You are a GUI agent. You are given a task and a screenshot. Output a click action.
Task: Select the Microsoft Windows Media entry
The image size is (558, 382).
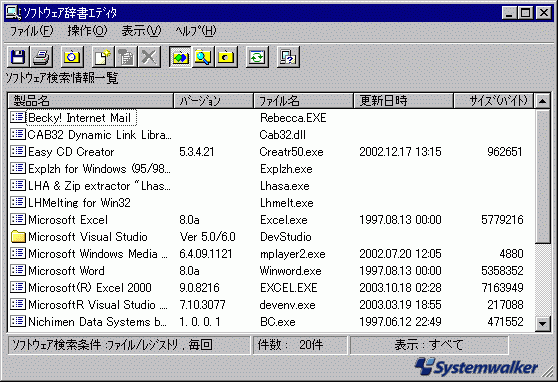pos(98,254)
